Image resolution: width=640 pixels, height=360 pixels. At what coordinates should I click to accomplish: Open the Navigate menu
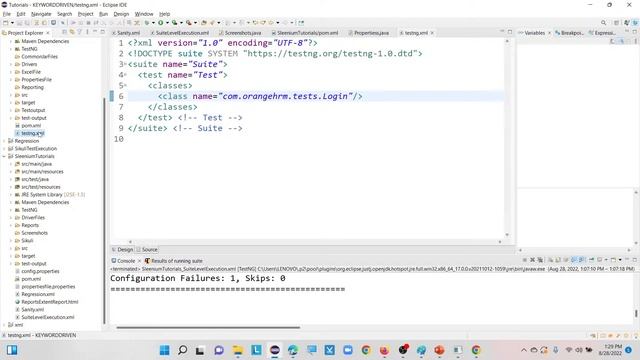(x=41, y=14)
